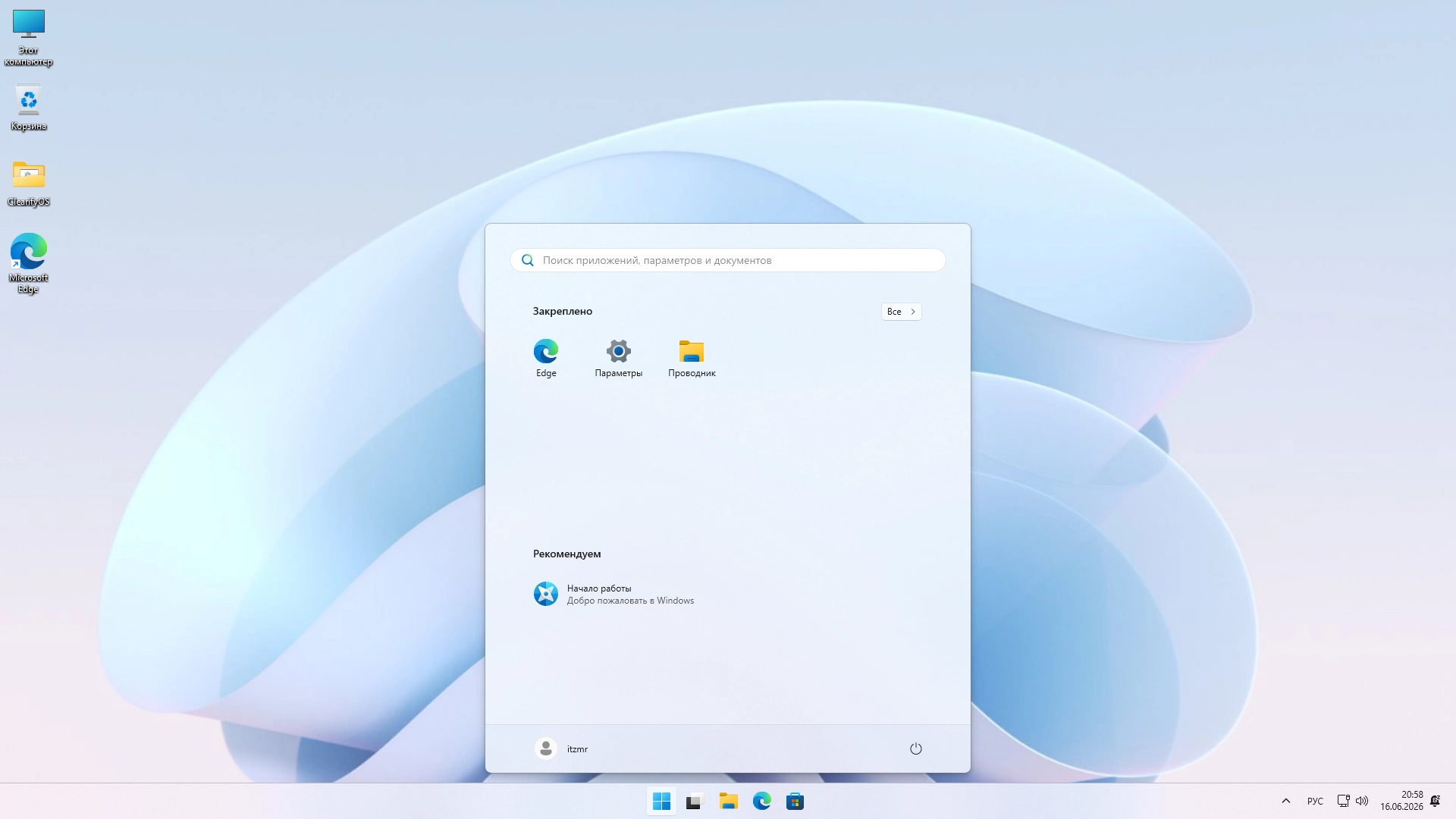Screen dimensions: 1456x819
Task: Open the itzmr user account menu
Action: [561, 748]
